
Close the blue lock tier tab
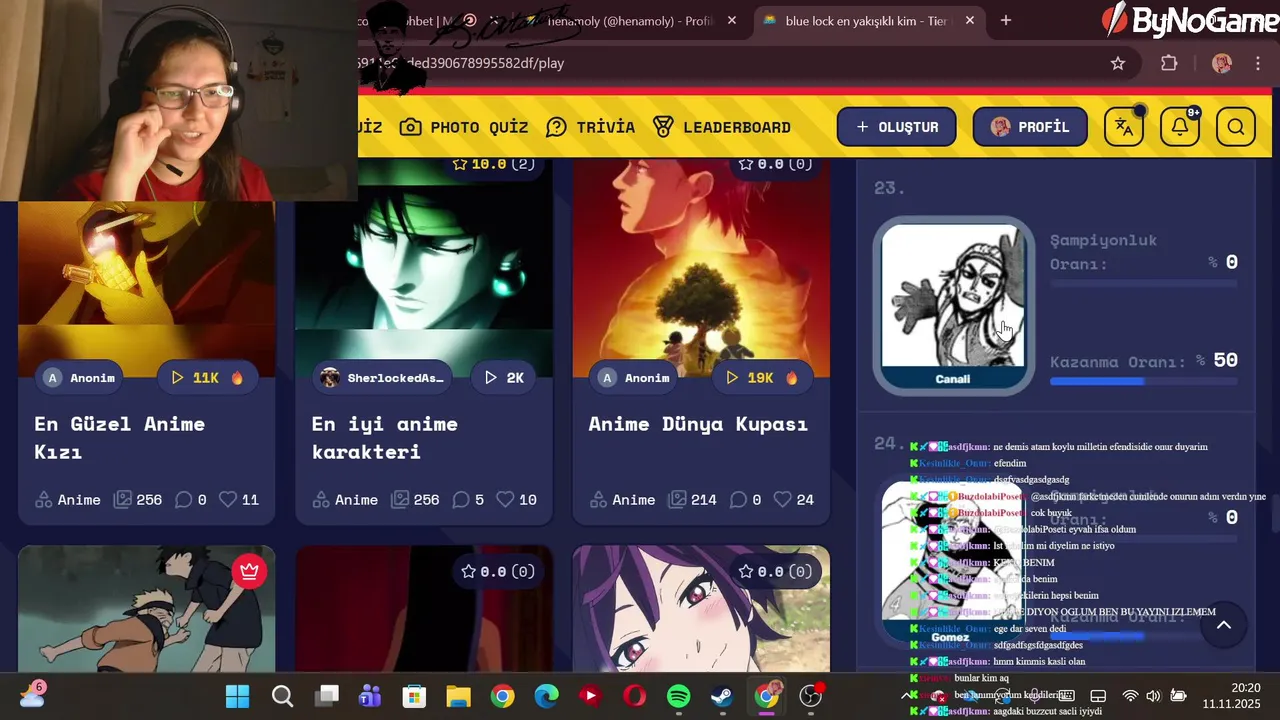pyautogui.click(x=969, y=20)
